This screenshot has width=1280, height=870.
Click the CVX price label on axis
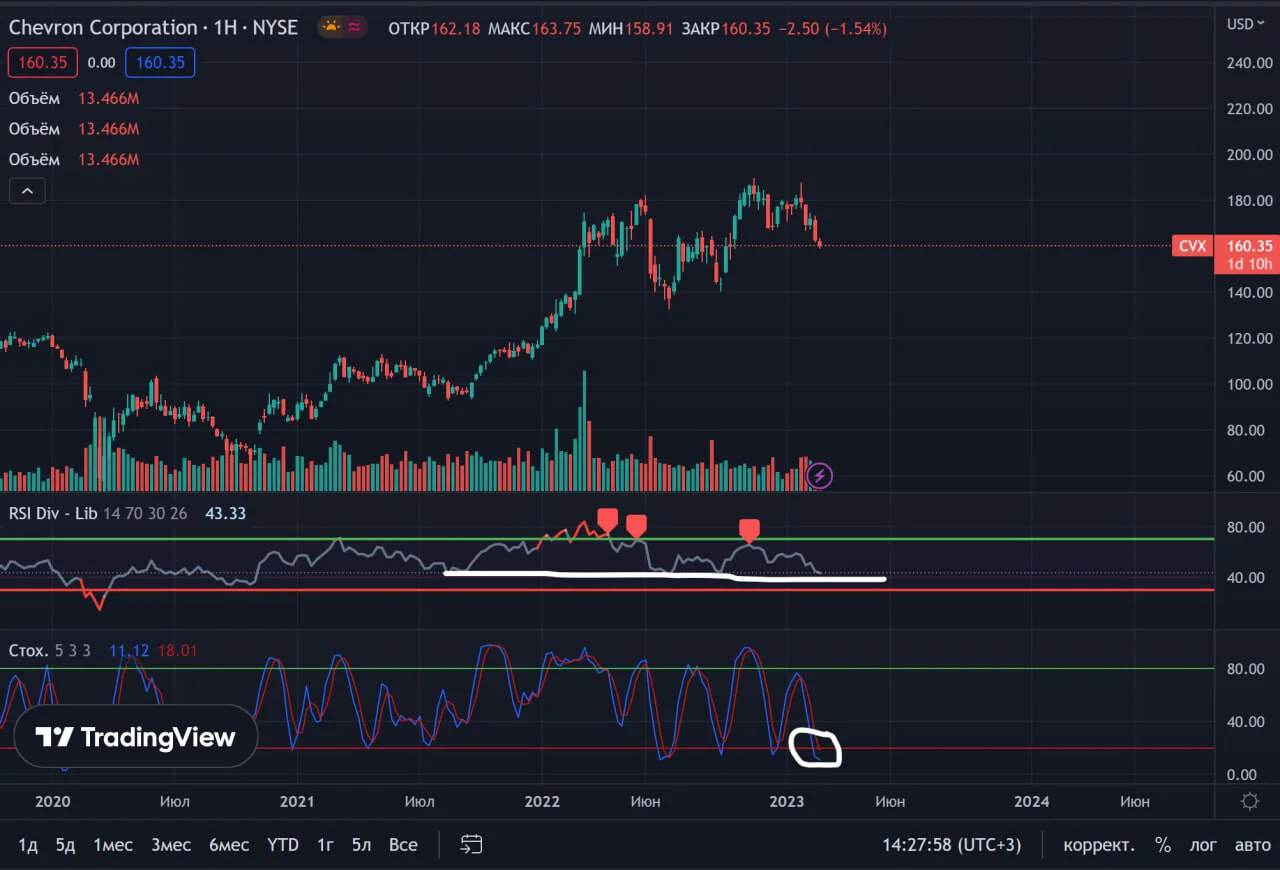tap(1192, 246)
